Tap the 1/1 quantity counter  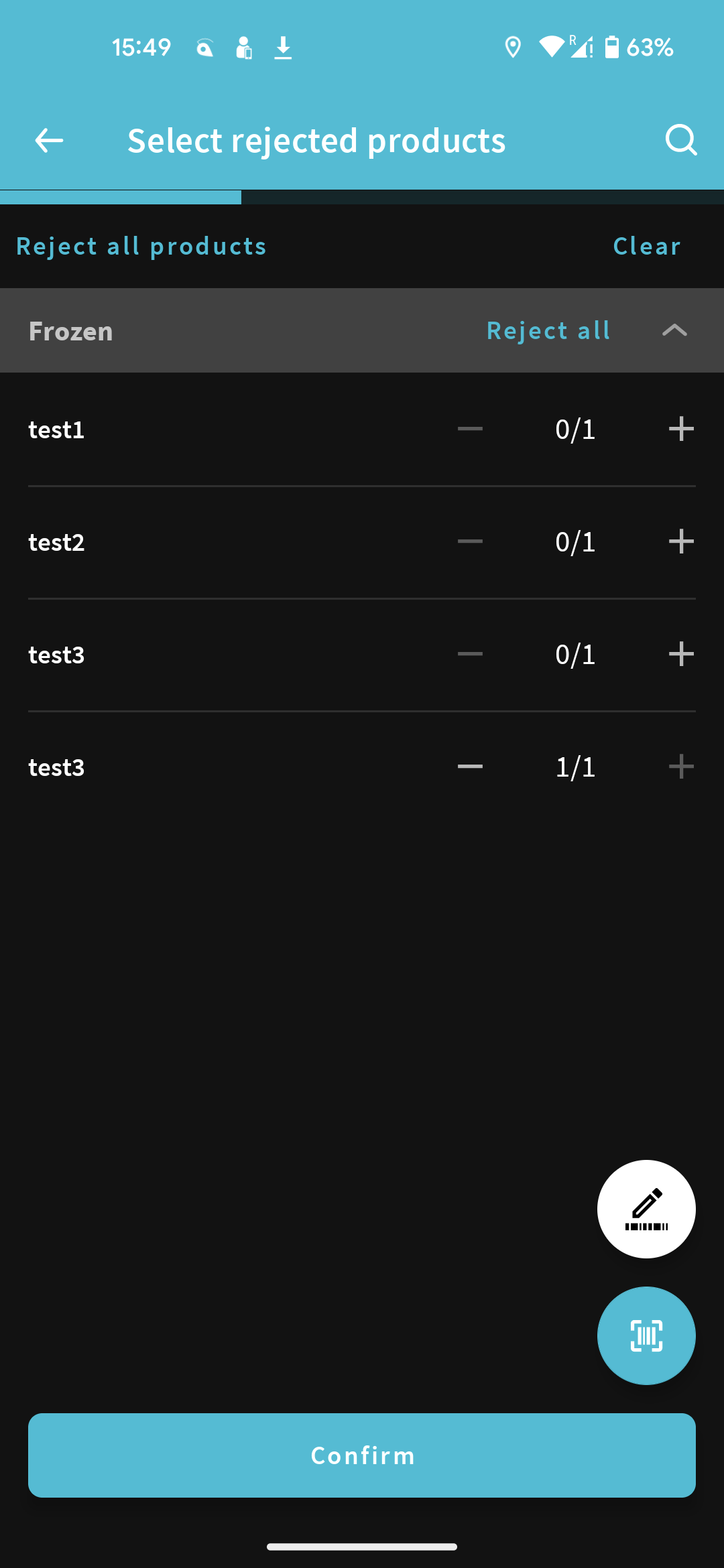pos(575,767)
